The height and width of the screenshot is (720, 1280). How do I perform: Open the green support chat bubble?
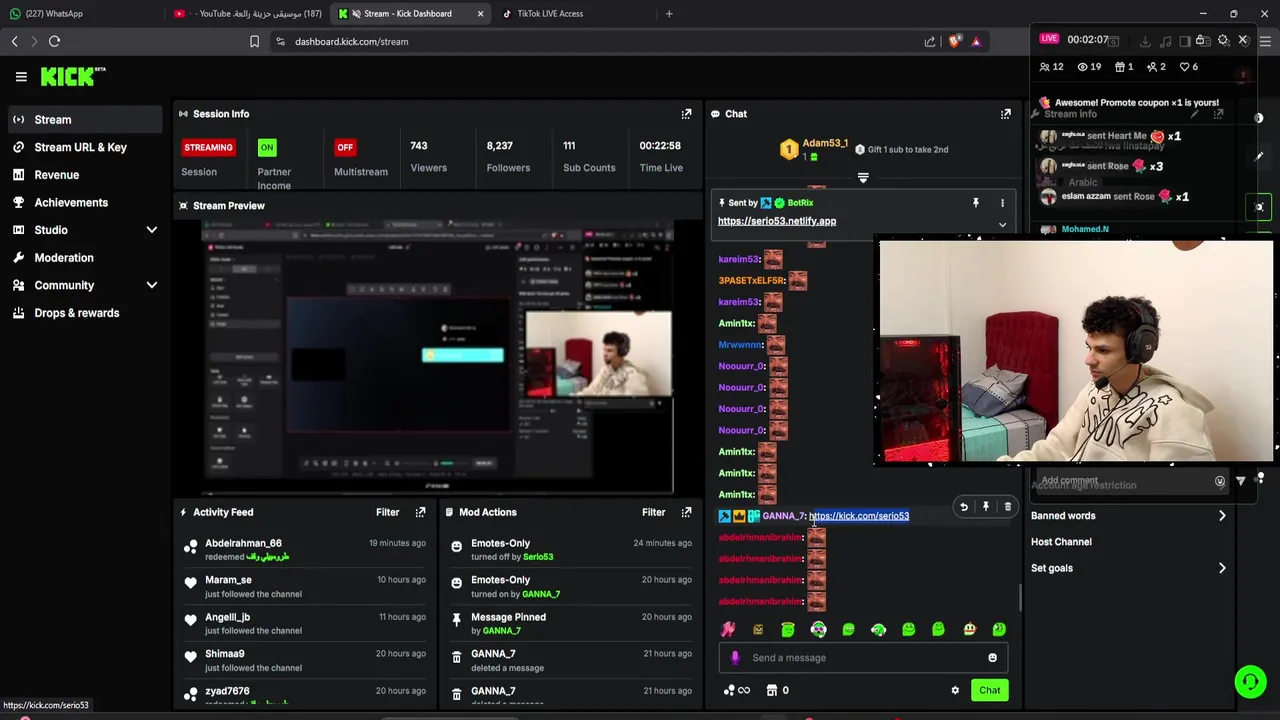pos(1250,682)
